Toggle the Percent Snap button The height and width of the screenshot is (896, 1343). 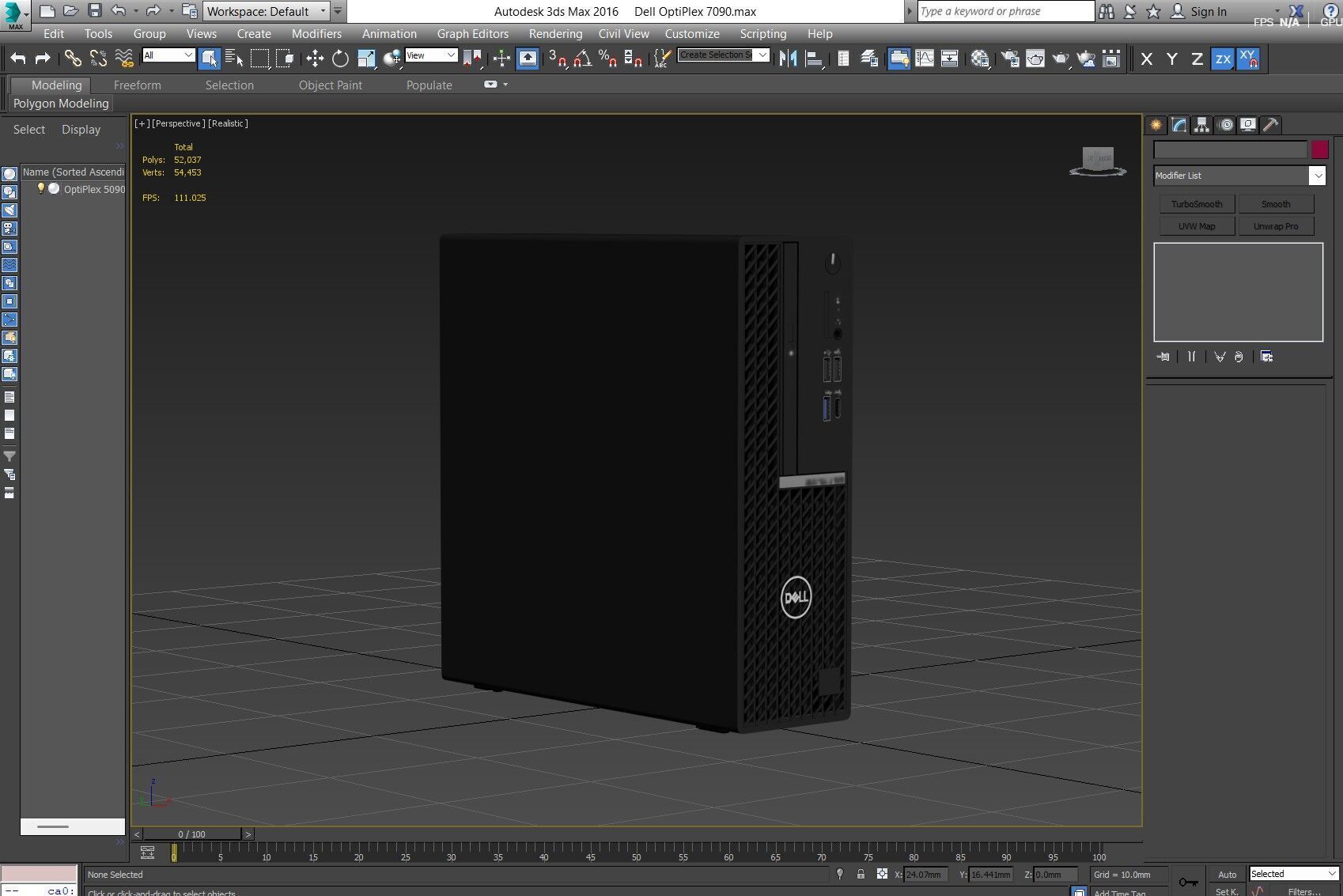pyautogui.click(x=607, y=58)
